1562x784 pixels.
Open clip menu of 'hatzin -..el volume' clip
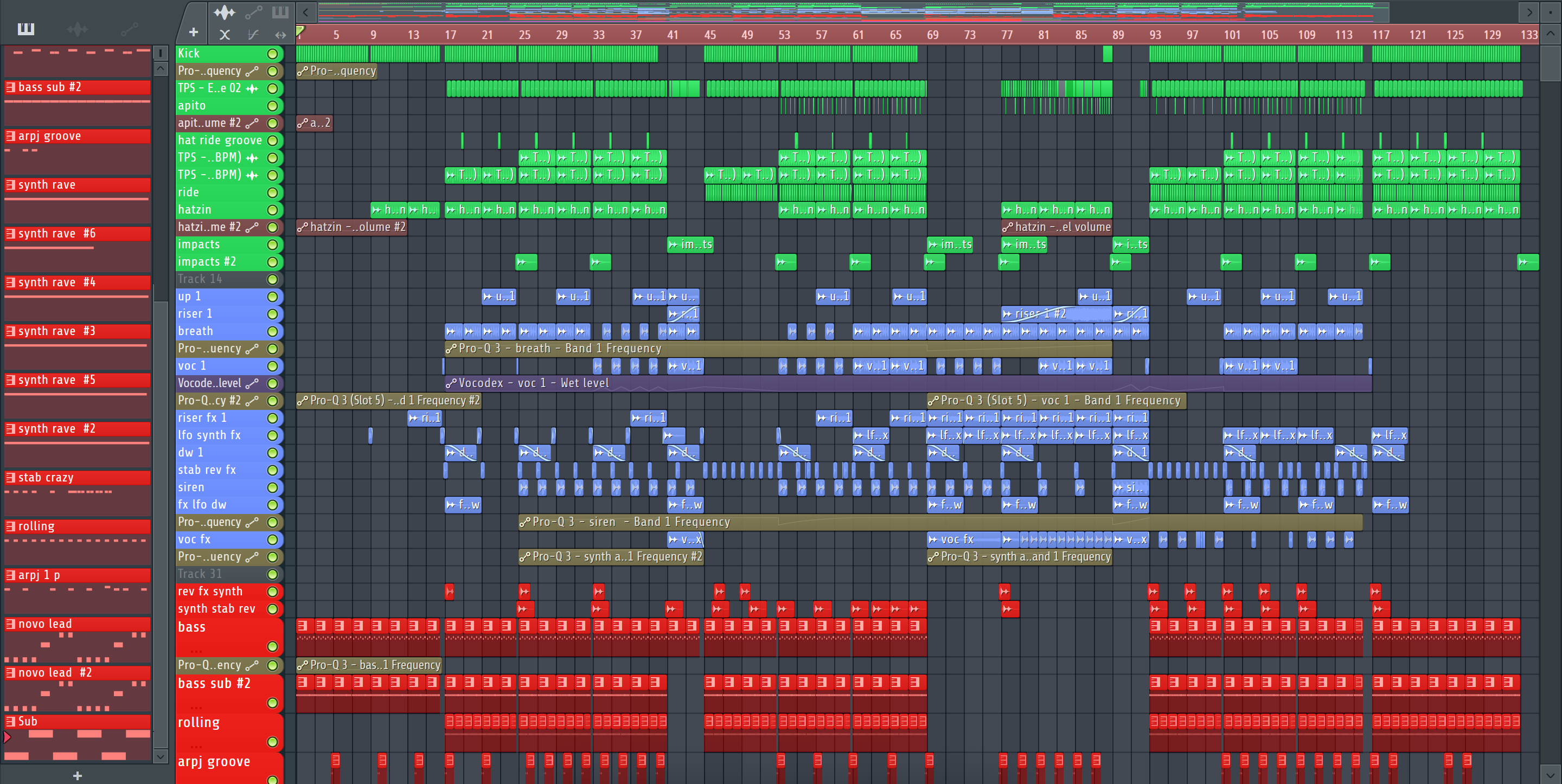[x=1008, y=227]
